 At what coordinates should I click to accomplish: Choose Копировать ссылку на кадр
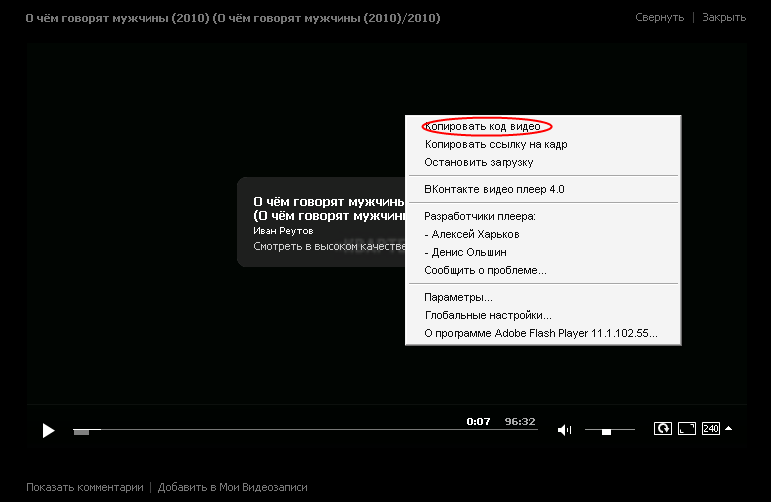(x=543, y=145)
